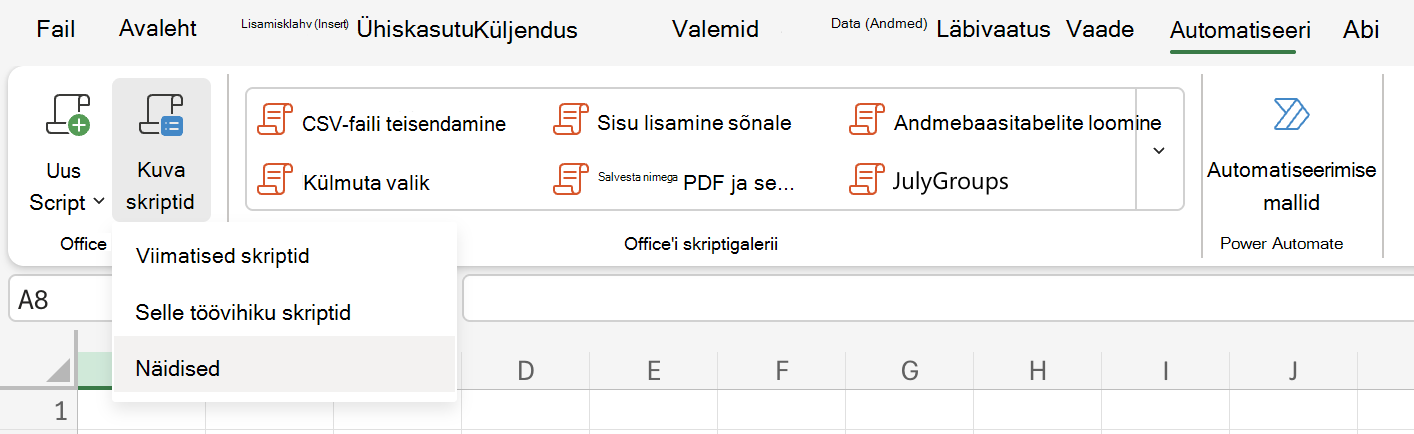
Task: Run the JulyGroups script
Action: click(x=928, y=181)
